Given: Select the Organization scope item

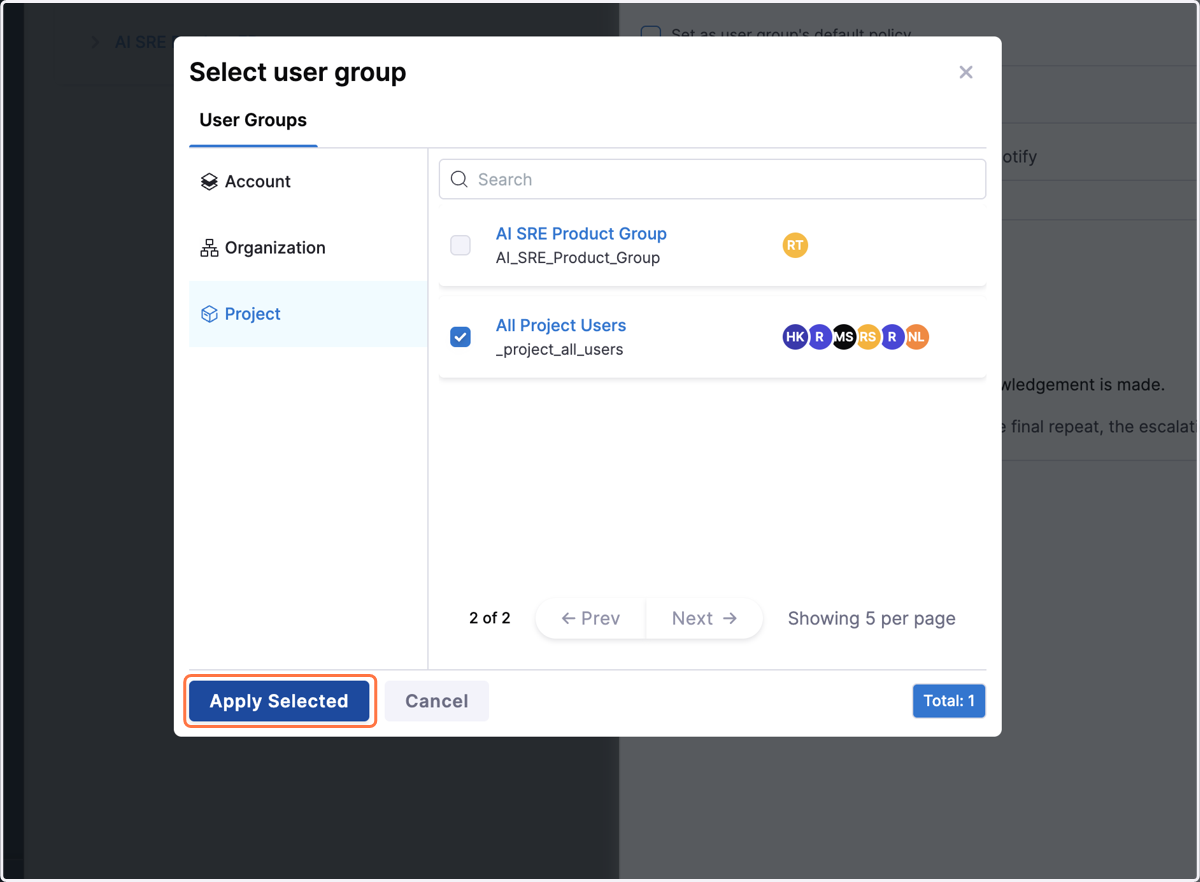Looking at the screenshot, I should (308, 248).
